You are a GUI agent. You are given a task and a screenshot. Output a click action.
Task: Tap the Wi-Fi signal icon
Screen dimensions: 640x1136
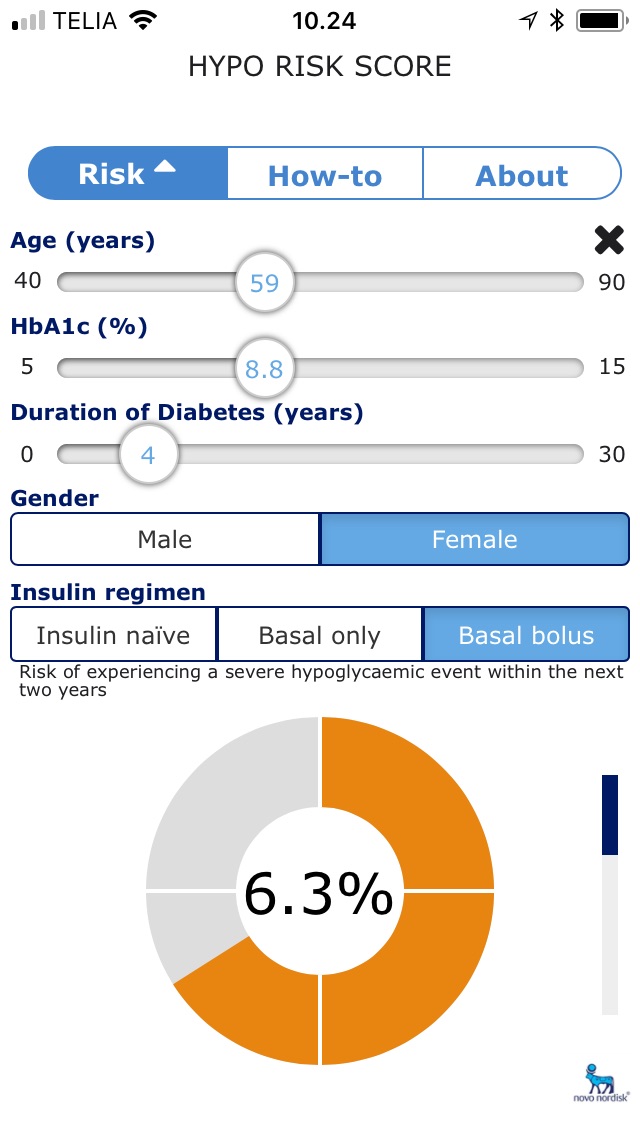point(143,20)
